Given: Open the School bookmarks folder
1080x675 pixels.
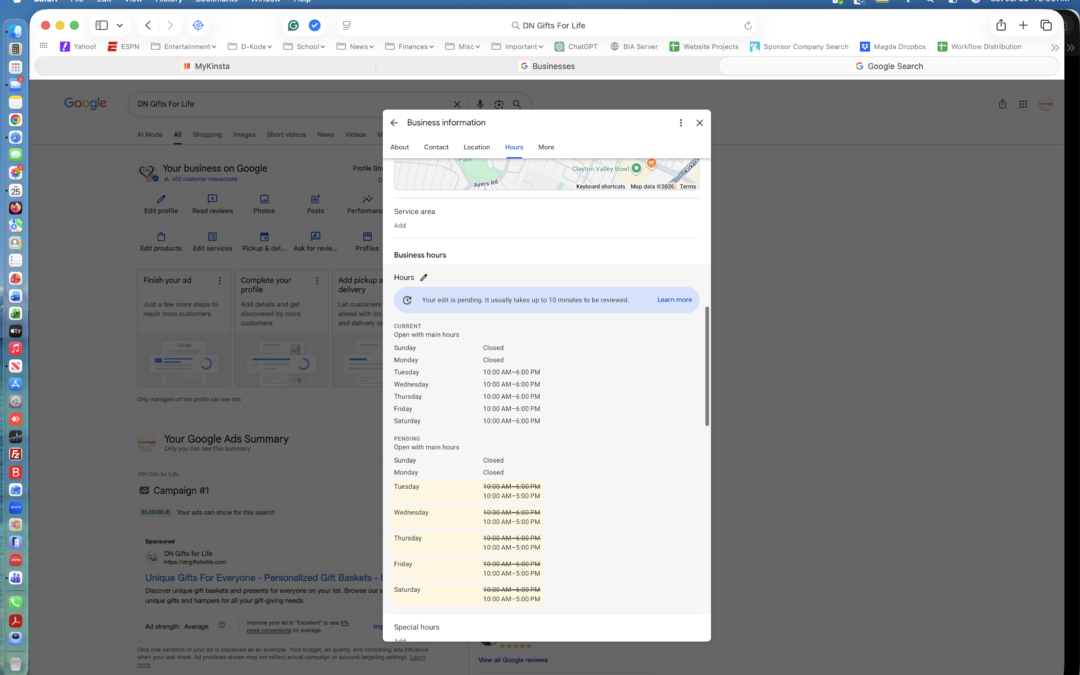Looking at the screenshot, I should [x=304, y=47].
